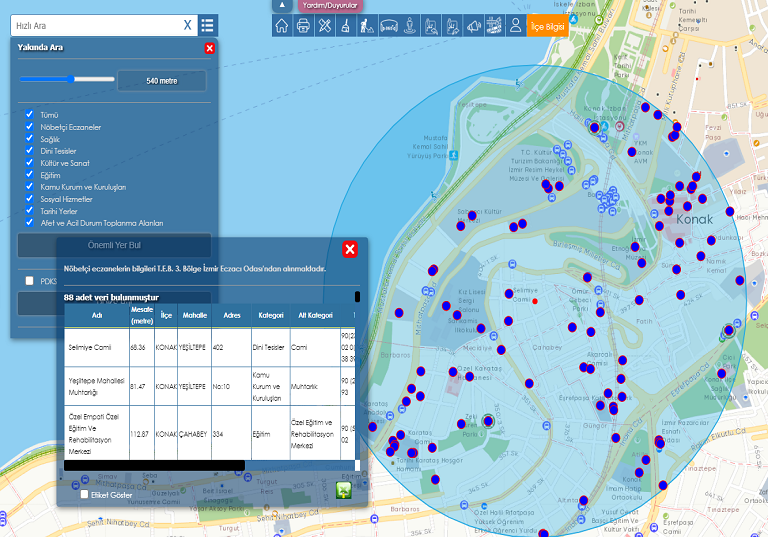This screenshot has width=768, height=537.
Task: Open the İlçe Bilgisi tab
Action: pos(548,27)
